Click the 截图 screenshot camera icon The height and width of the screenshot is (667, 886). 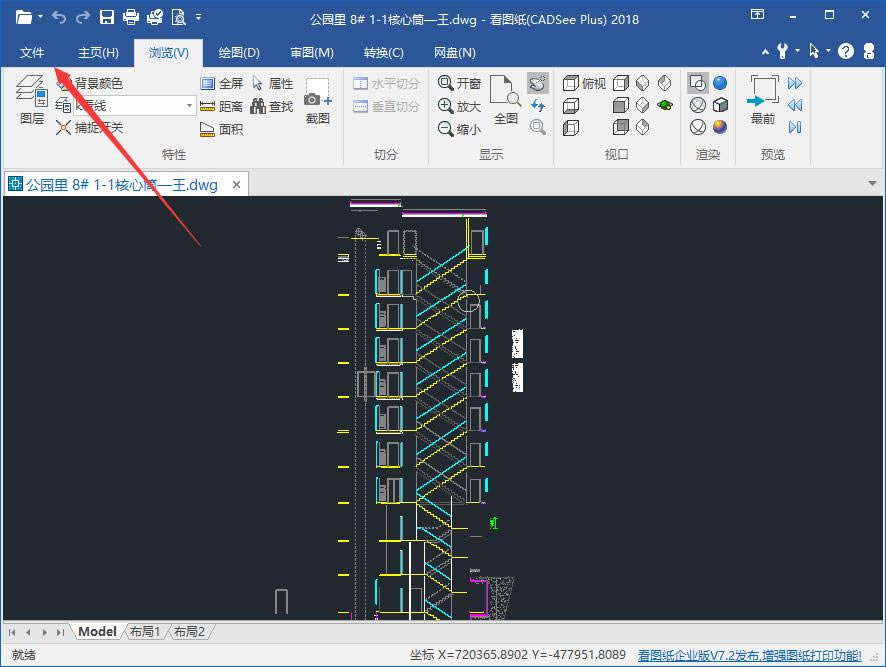coord(318,104)
